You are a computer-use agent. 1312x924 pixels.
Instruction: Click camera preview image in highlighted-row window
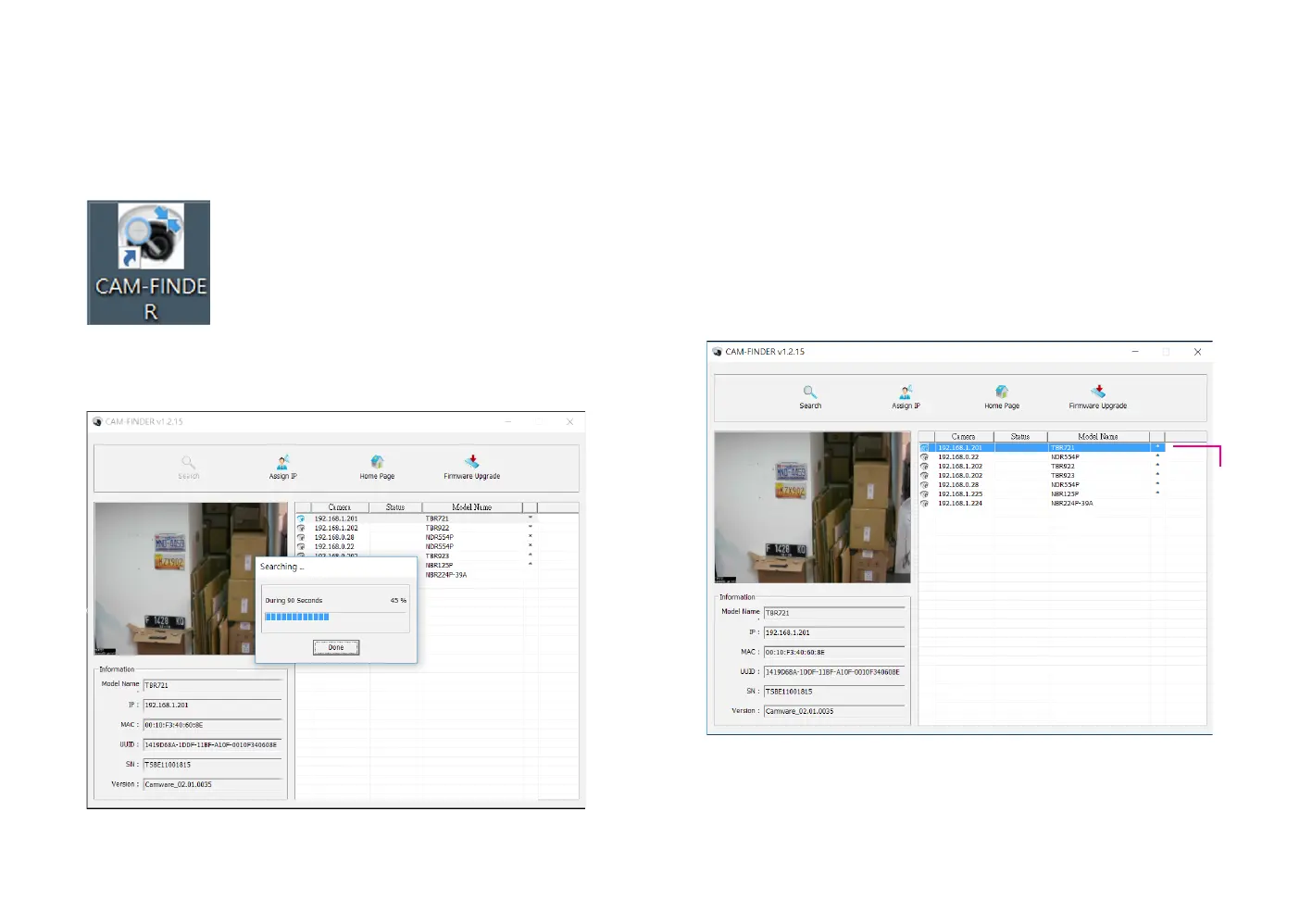coord(812,507)
